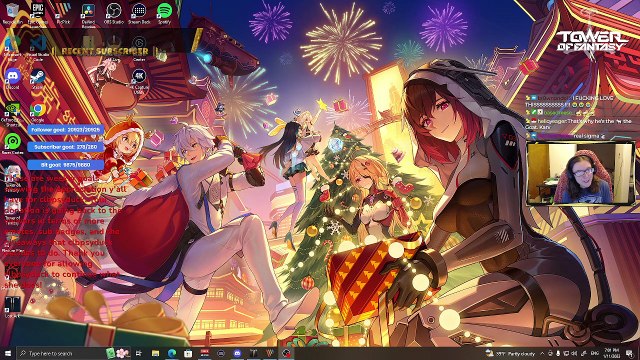This screenshot has height=360, width=640.
Task: Click the Follower goal bar
Action: pos(66,130)
